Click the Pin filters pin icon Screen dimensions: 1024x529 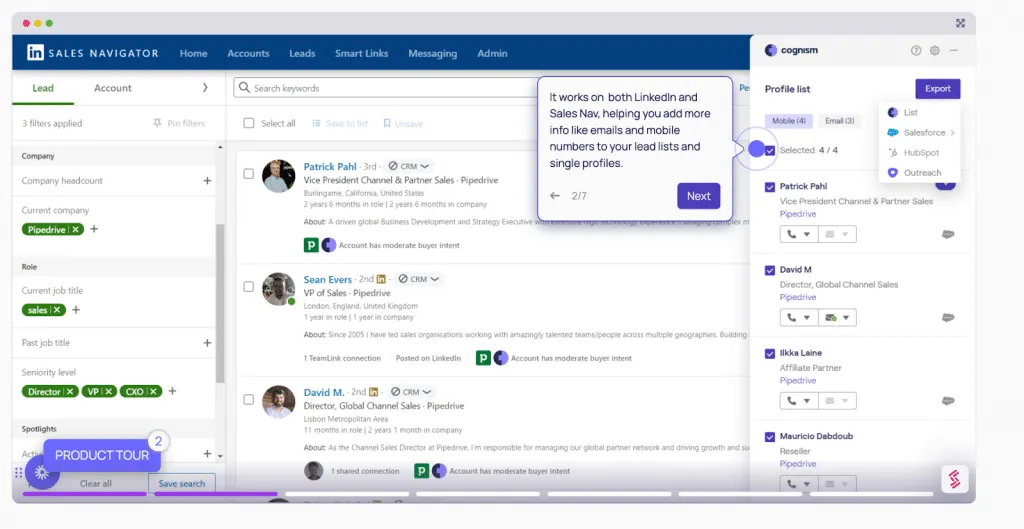[157, 123]
